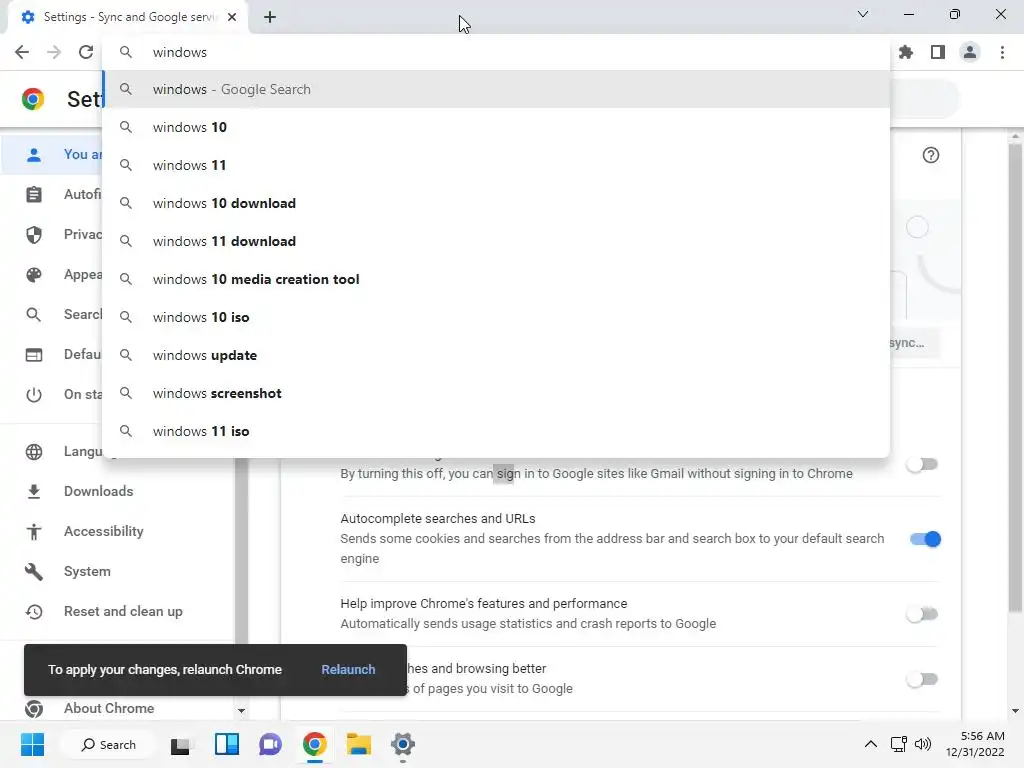Pick the 'windows 10 download' suggestion
1024x768 pixels.
496,203
